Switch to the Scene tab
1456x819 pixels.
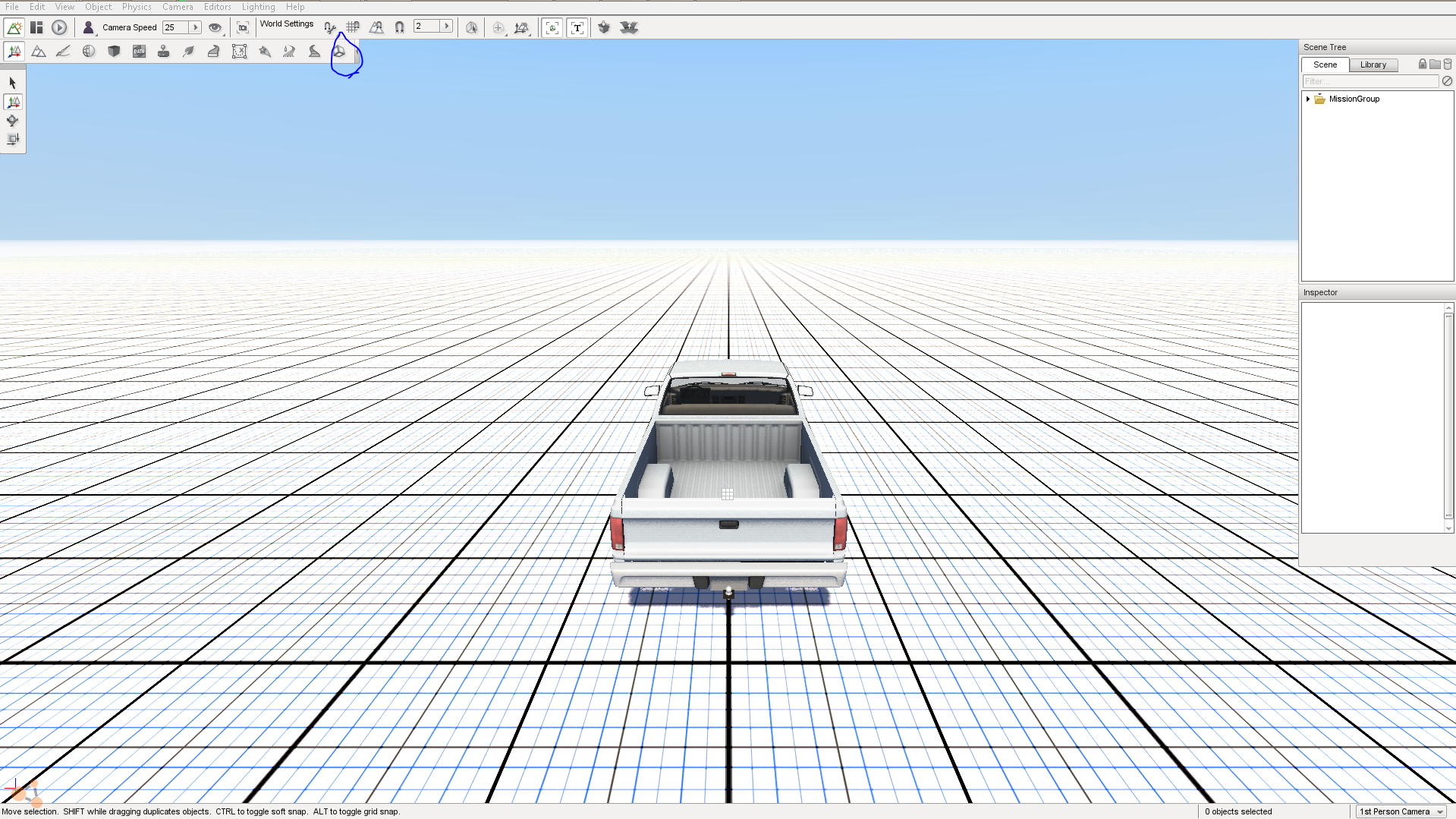click(1325, 65)
